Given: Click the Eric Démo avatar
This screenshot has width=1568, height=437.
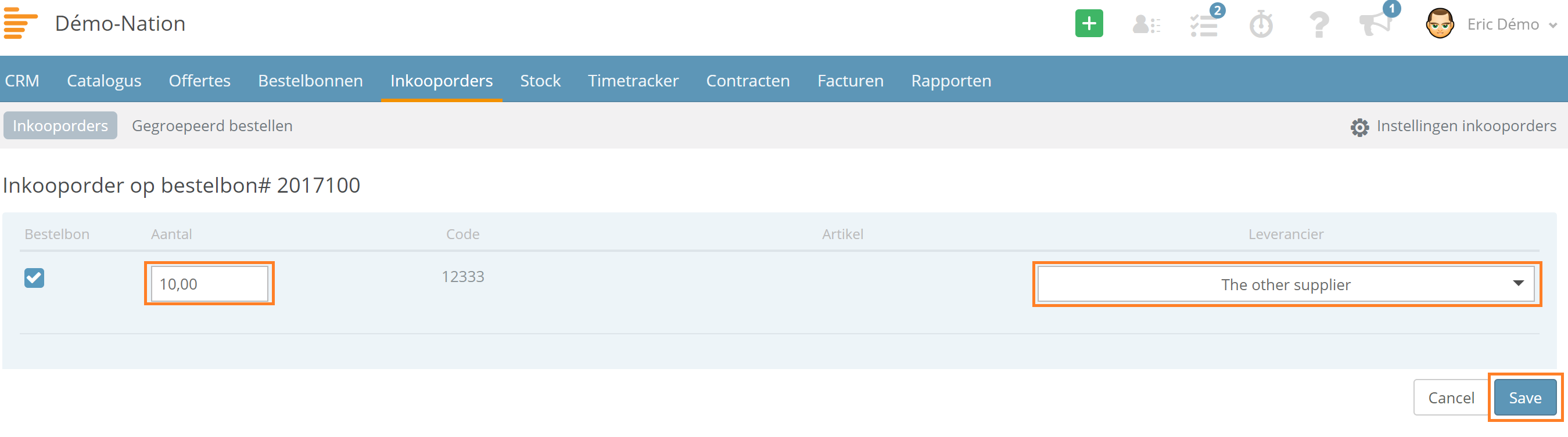Looking at the screenshot, I should pos(1440,24).
